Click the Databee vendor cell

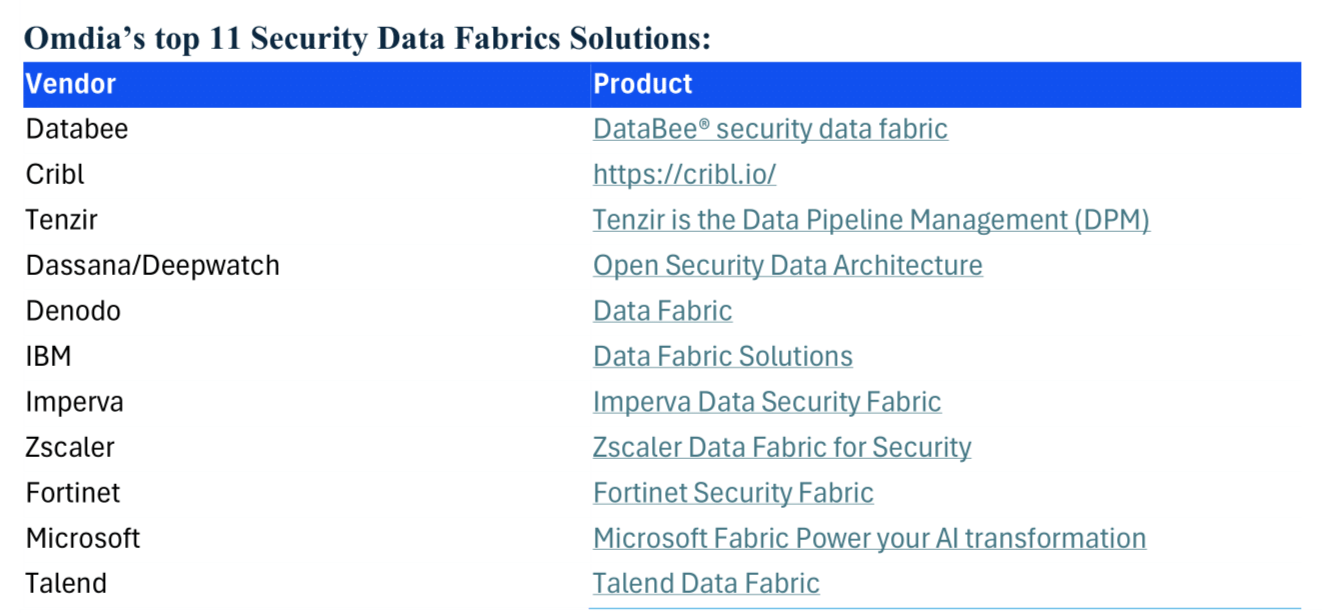(77, 129)
